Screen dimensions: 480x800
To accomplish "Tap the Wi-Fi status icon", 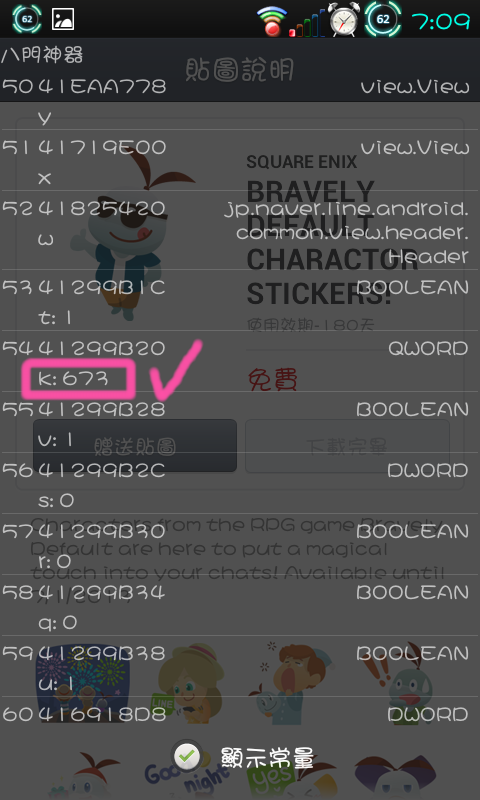I will [x=272, y=20].
